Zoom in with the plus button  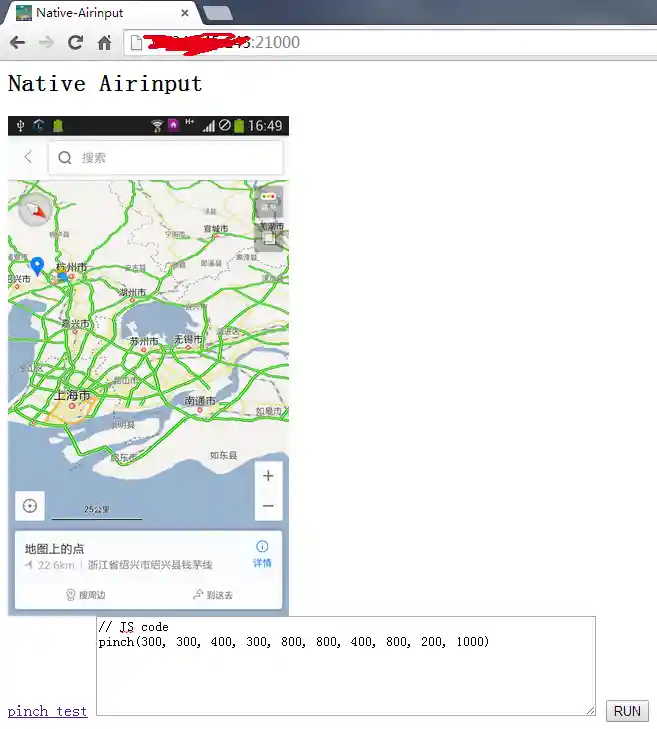coord(268,476)
